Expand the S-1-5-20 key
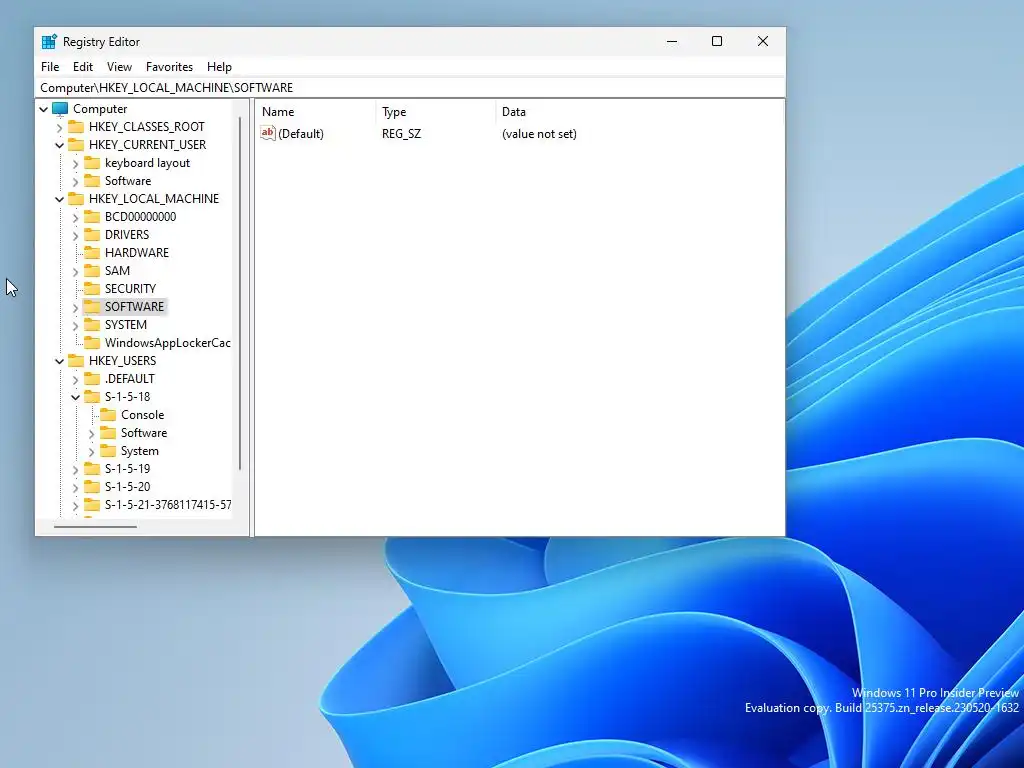The image size is (1024, 768). point(75,487)
